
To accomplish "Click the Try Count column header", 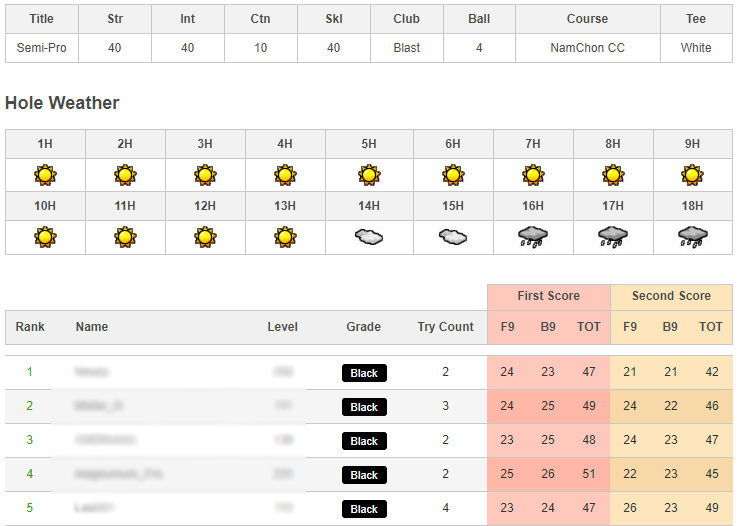I will point(445,327).
